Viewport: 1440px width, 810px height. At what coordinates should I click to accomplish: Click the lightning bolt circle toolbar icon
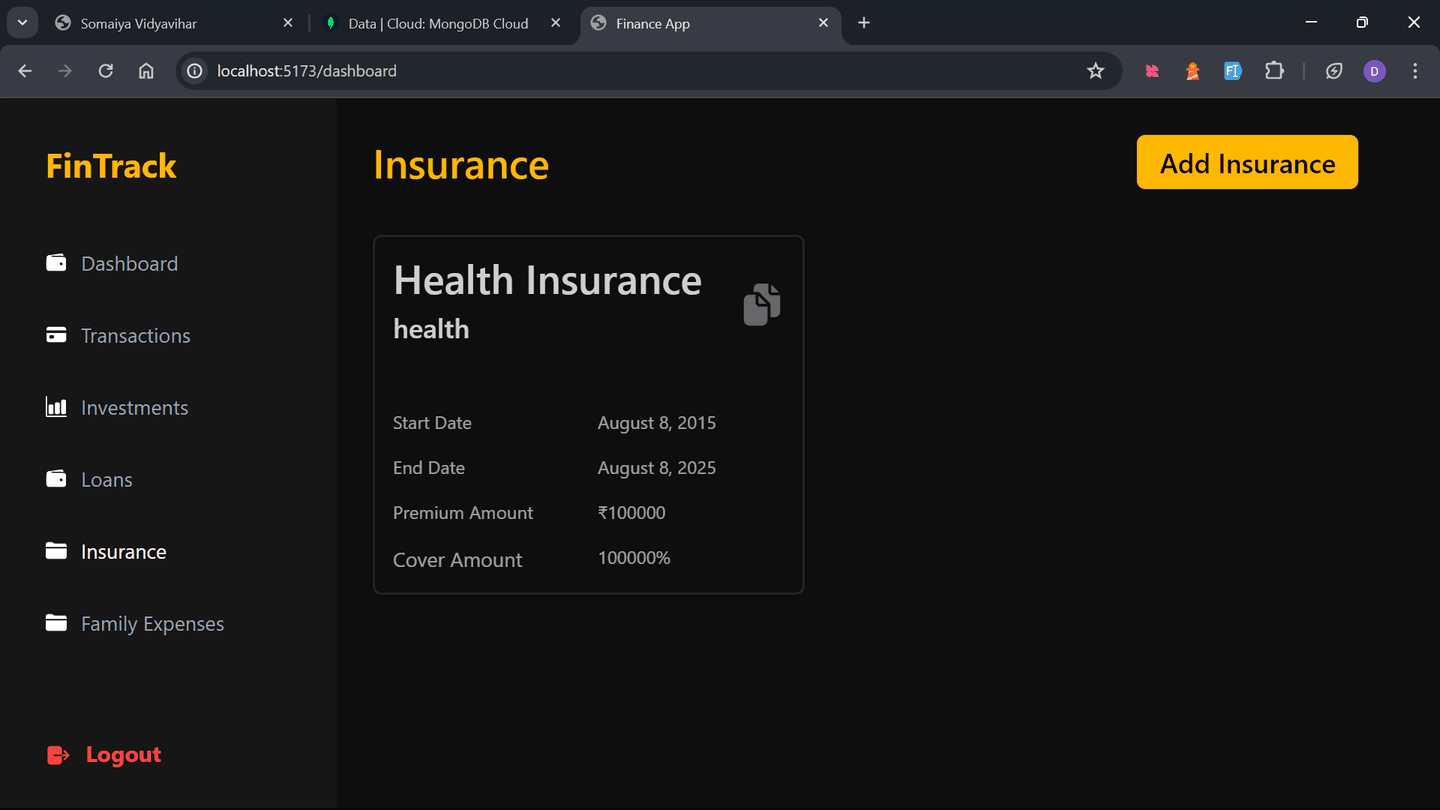pos(1334,71)
